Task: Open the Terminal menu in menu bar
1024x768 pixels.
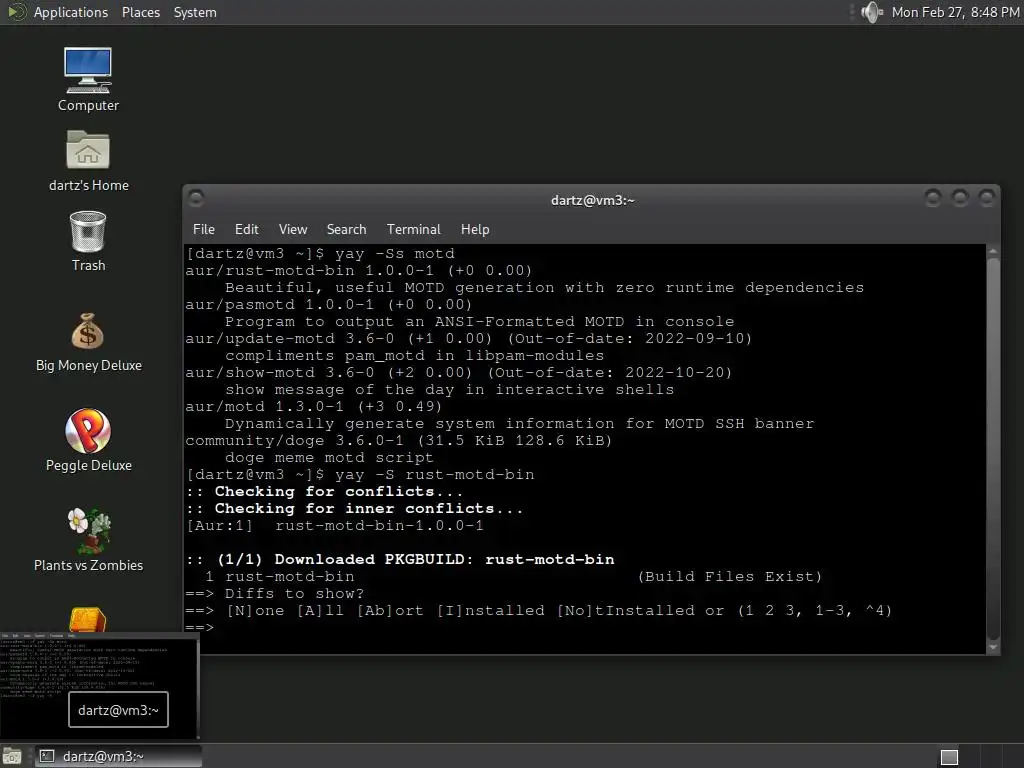Action: (413, 229)
